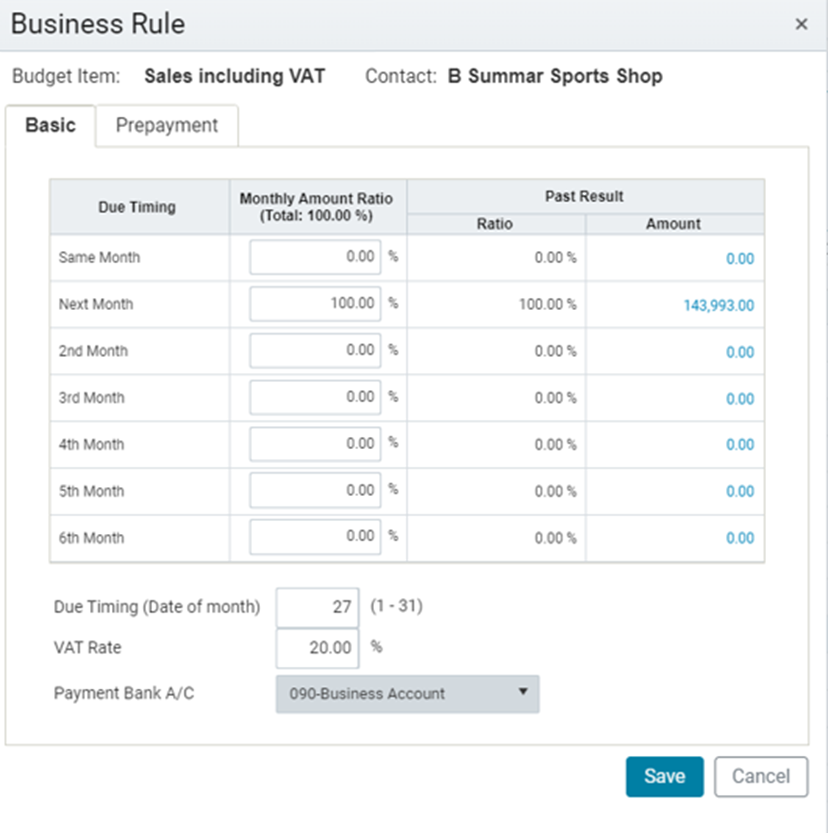Switch to the Prepayment tab

coord(167,125)
